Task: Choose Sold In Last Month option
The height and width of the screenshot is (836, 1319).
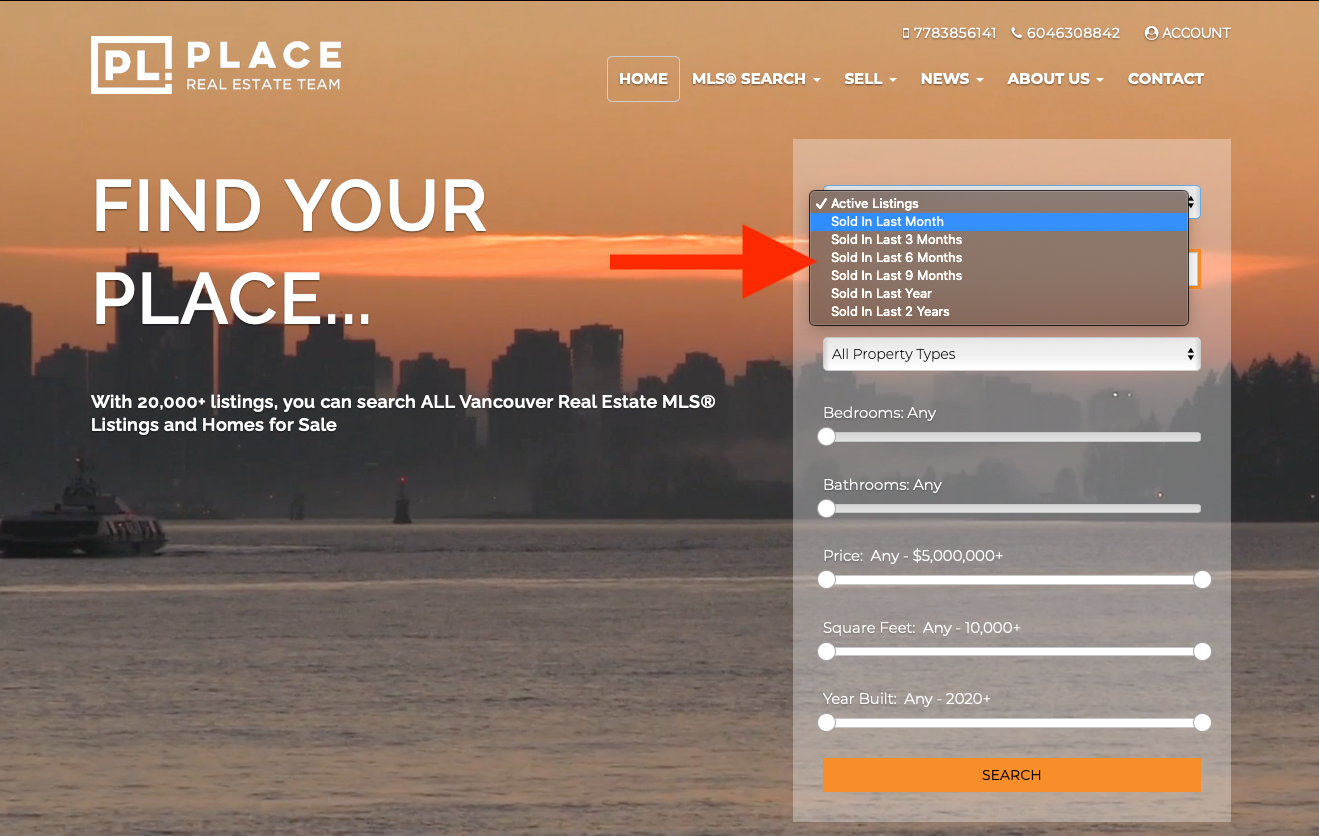Action: (x=999, y=221)
